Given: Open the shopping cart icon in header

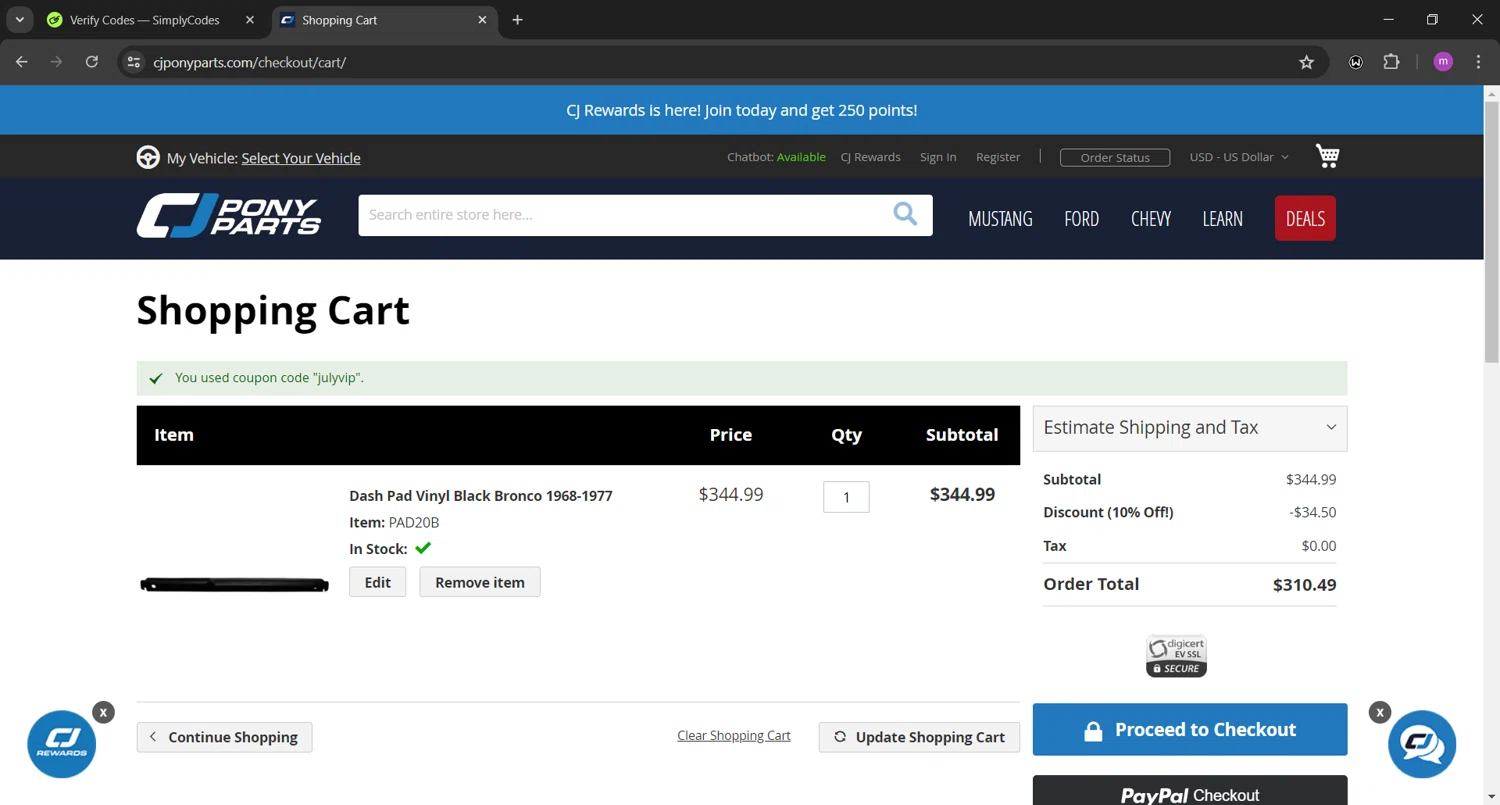Looking at the screenshot, I should (1327, 156).
